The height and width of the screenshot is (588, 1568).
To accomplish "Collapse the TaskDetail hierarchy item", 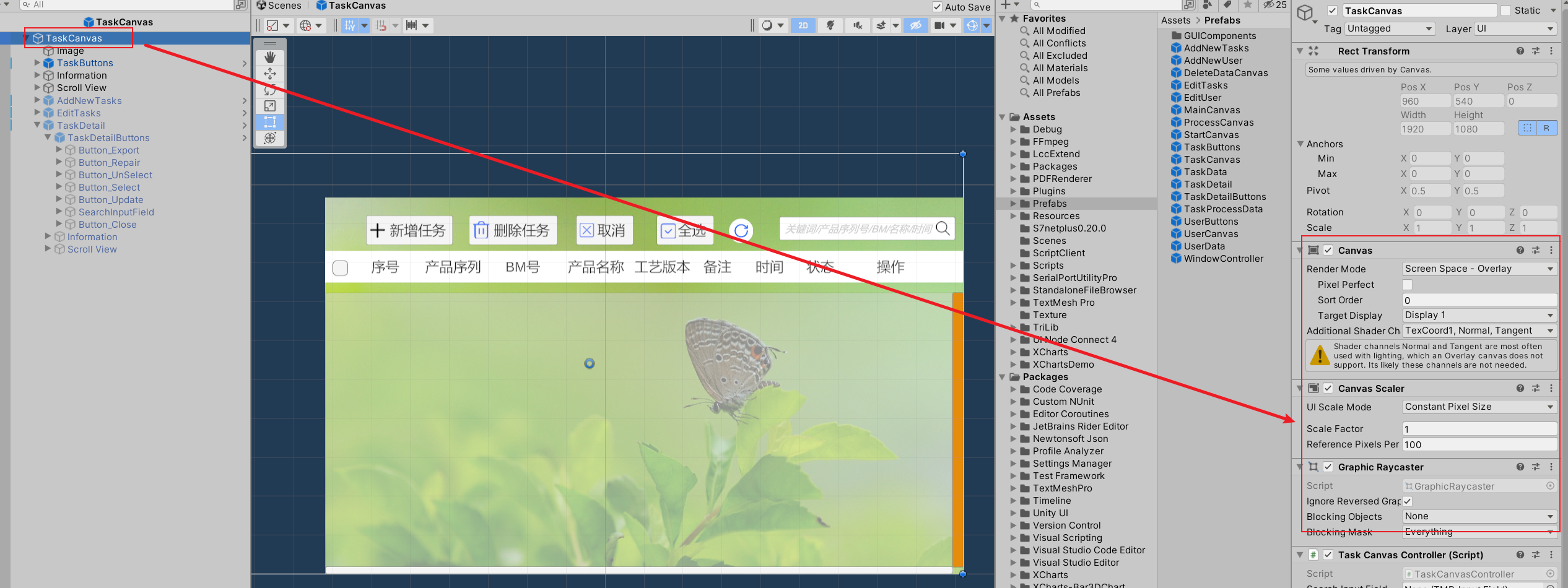I will point(37,125).
